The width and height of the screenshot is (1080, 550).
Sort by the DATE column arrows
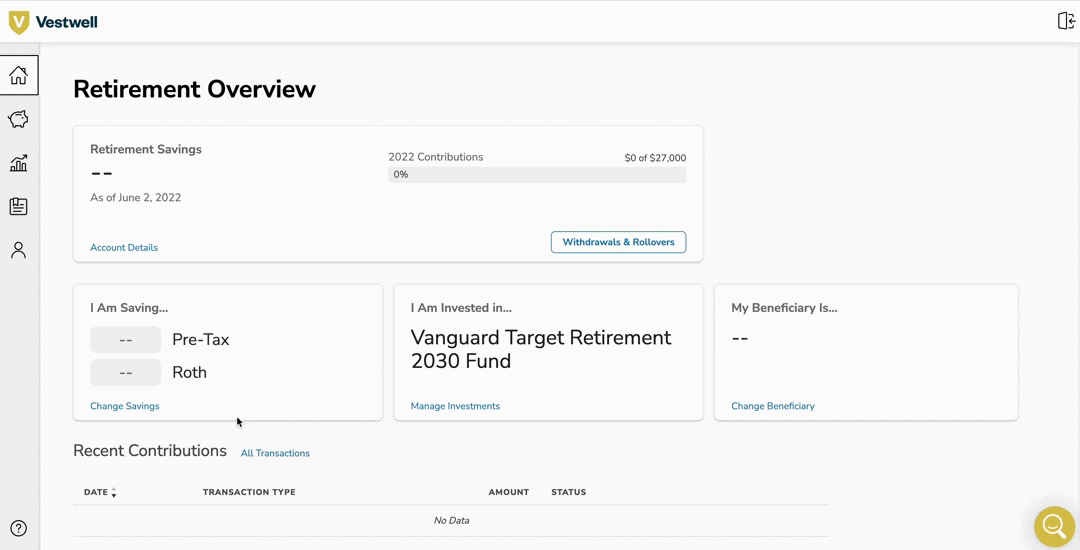point(114,492)
